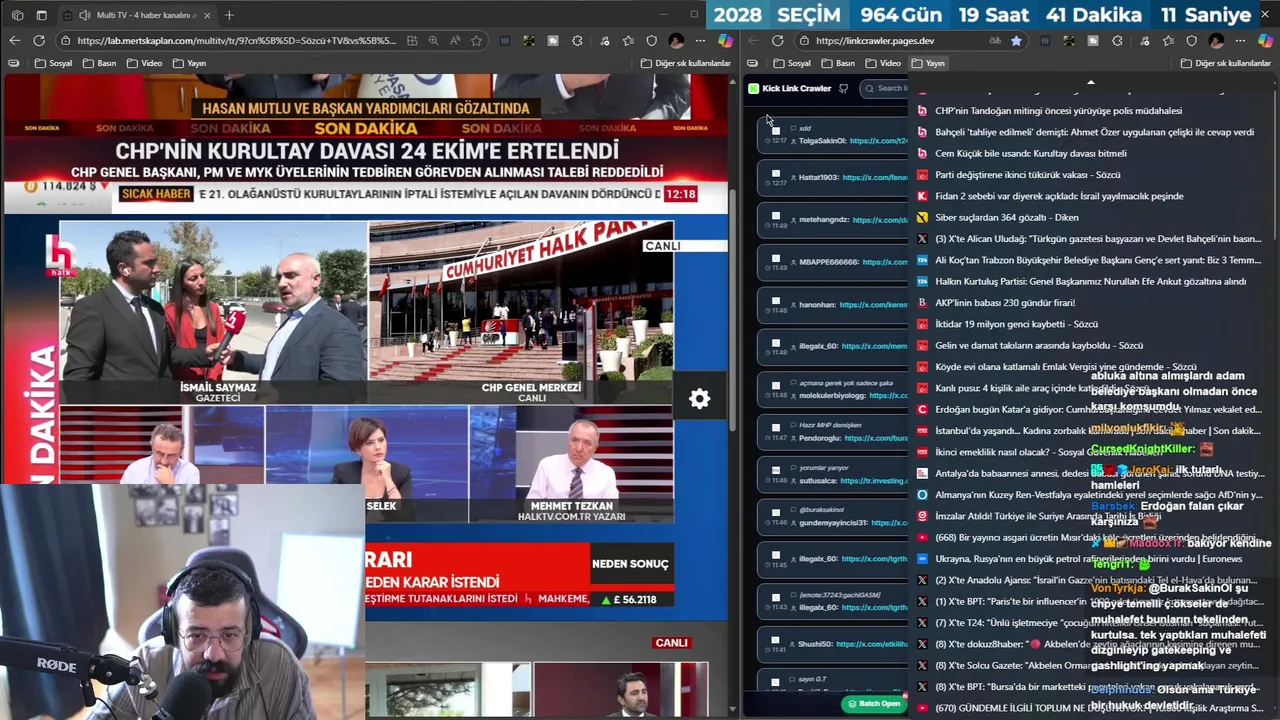Open Extensions puzzle icon in left browser
The width and height of the screenshot is (1280, 720).
pyautogui.click(x=577, y=41)
